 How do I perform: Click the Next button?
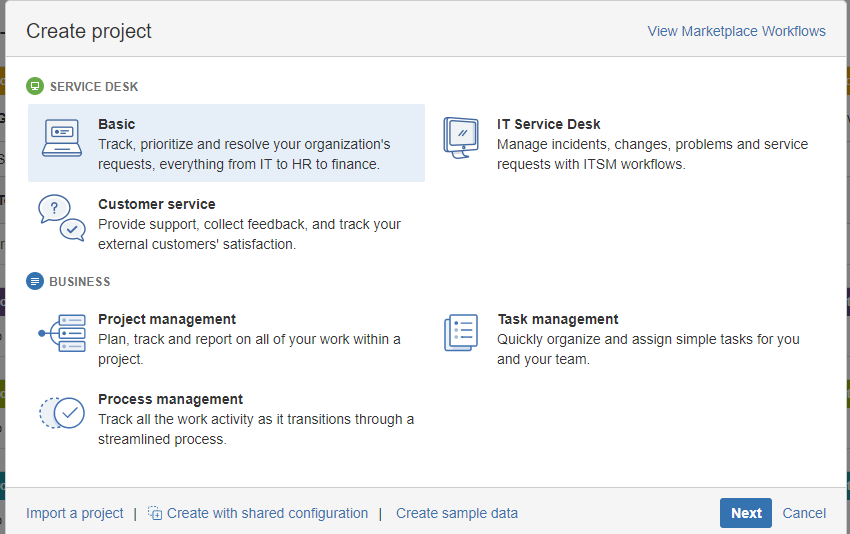coord(746,513)
